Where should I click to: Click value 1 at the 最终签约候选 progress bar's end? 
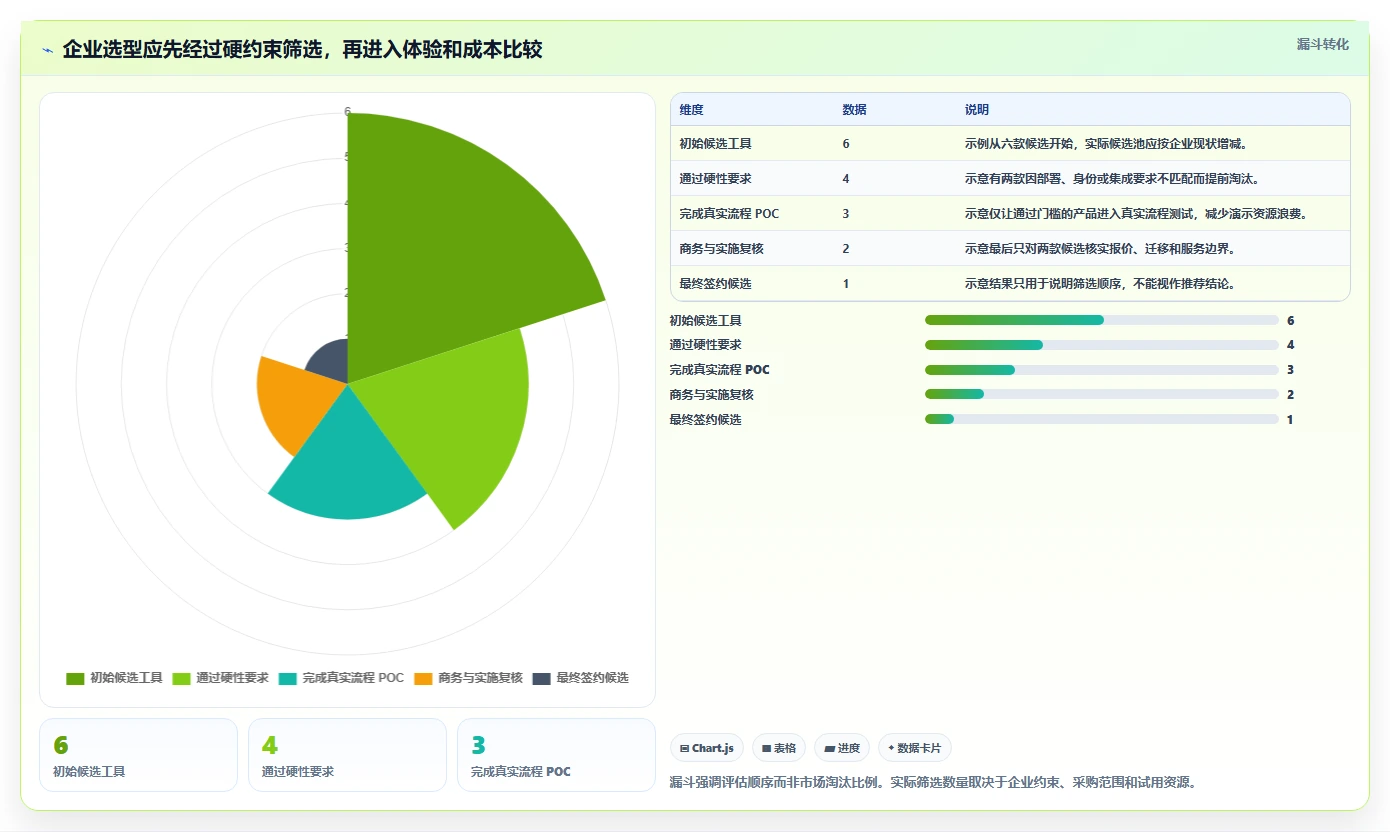(x=1290, y=420)
